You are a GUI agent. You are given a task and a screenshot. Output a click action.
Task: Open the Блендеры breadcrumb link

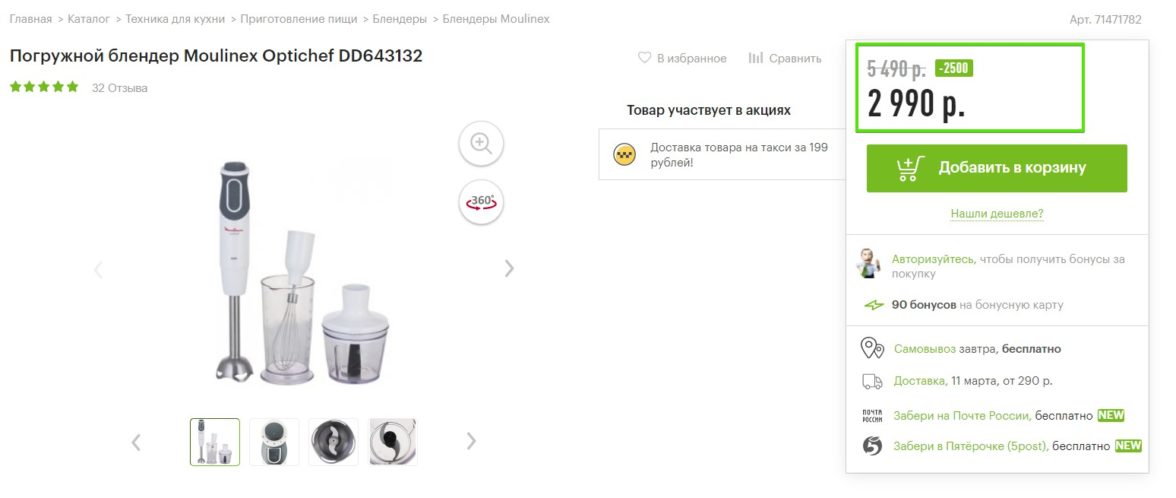pos(400,19)
